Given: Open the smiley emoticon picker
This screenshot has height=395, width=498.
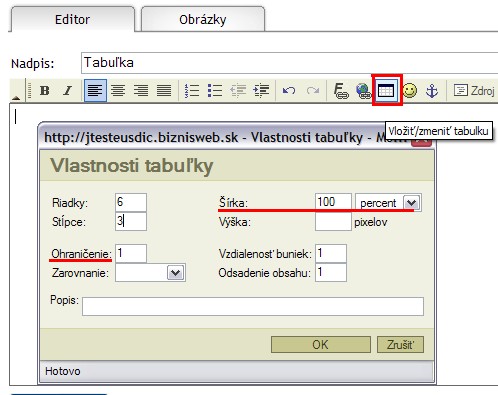Looking at the screenshot, I should (410, 91).
